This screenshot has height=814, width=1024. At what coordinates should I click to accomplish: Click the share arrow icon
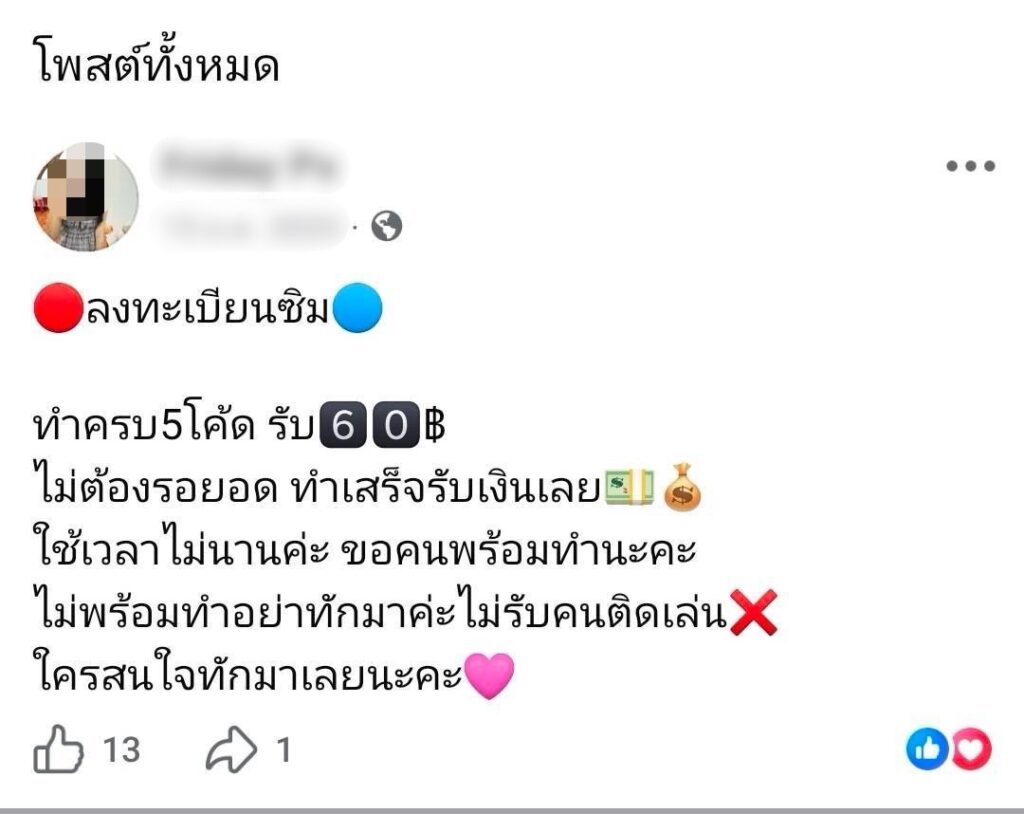click(231, 749)
